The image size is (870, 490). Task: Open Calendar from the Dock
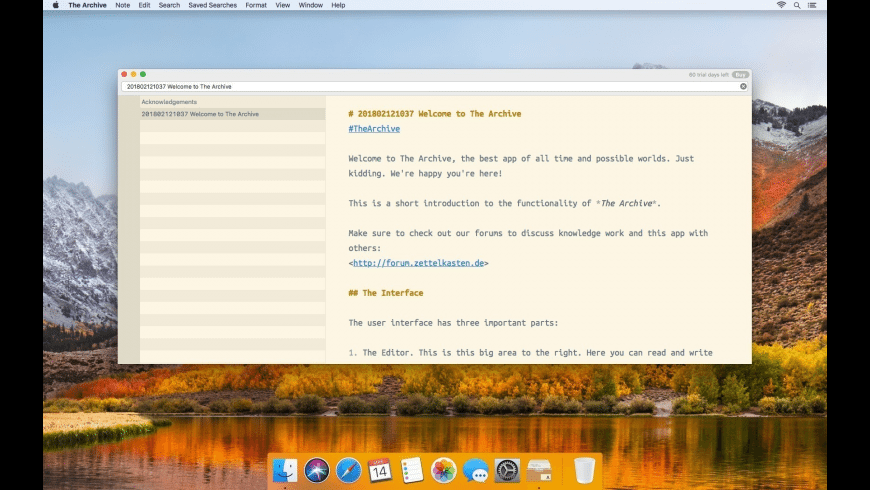pyautogui.click(x=380, y=470)
